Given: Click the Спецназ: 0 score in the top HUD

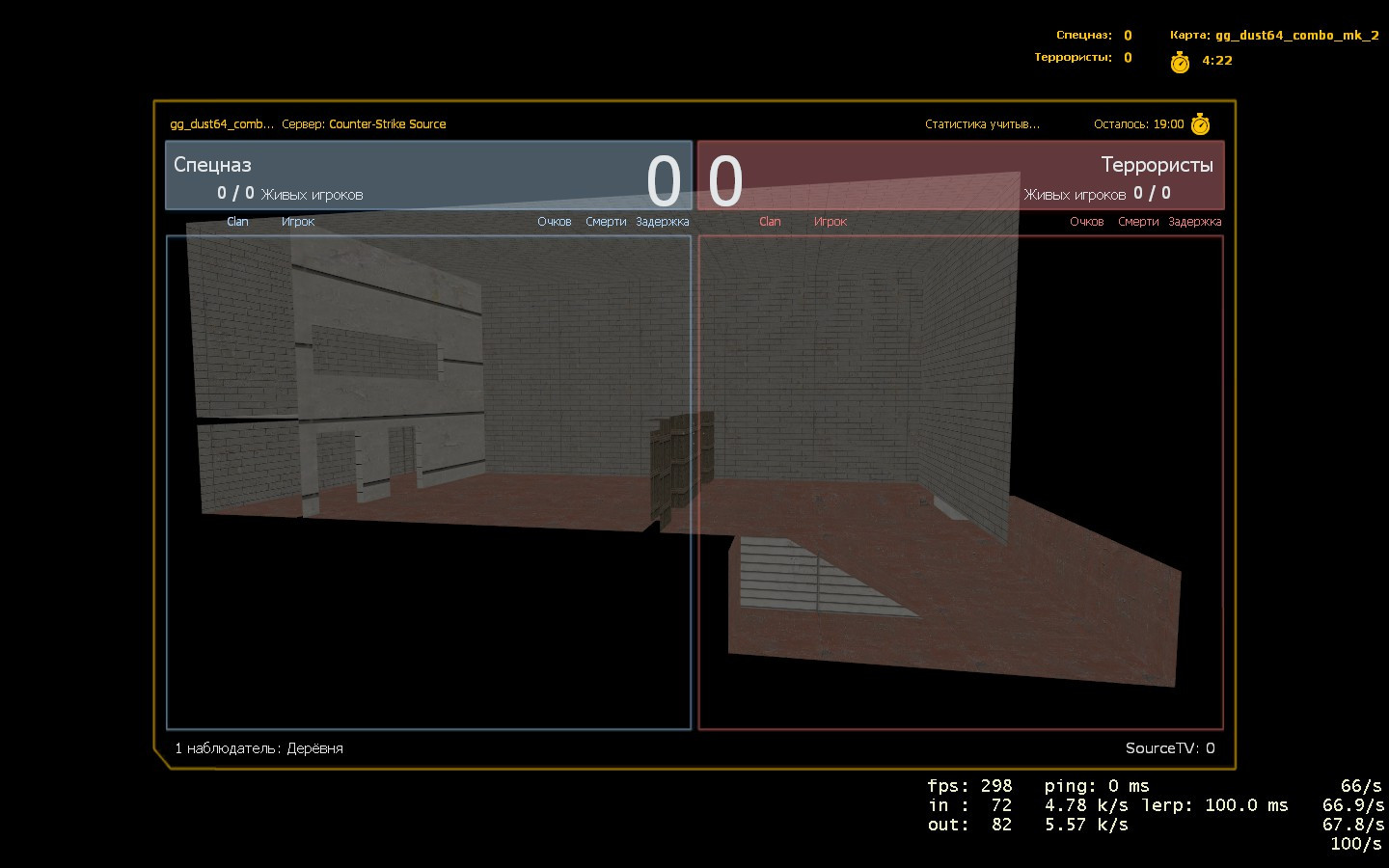Looking at the screenshot, I should point(1094,36).
